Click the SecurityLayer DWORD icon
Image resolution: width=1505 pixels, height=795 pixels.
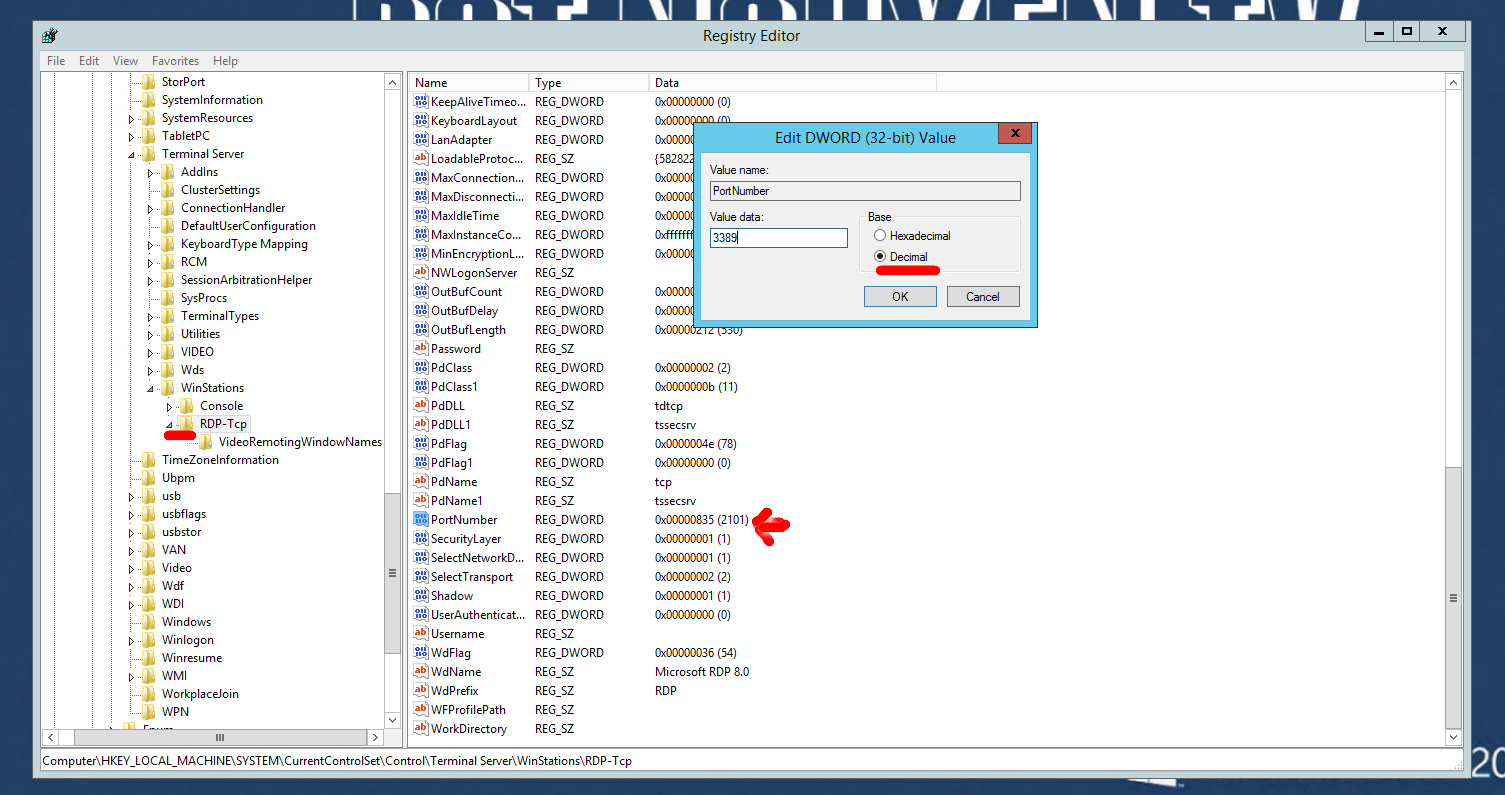click(x=421, y=539)
